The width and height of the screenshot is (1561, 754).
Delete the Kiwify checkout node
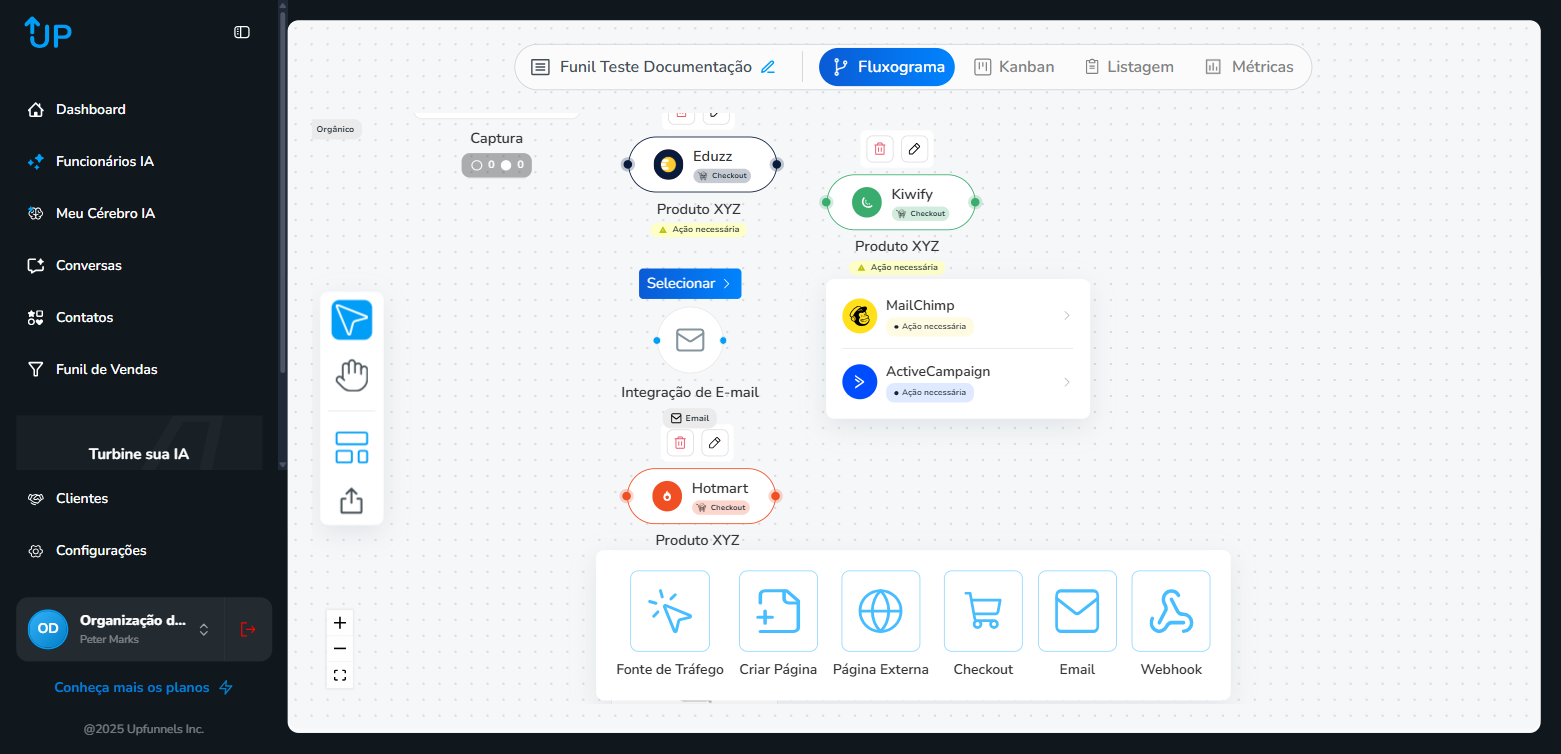880,149
